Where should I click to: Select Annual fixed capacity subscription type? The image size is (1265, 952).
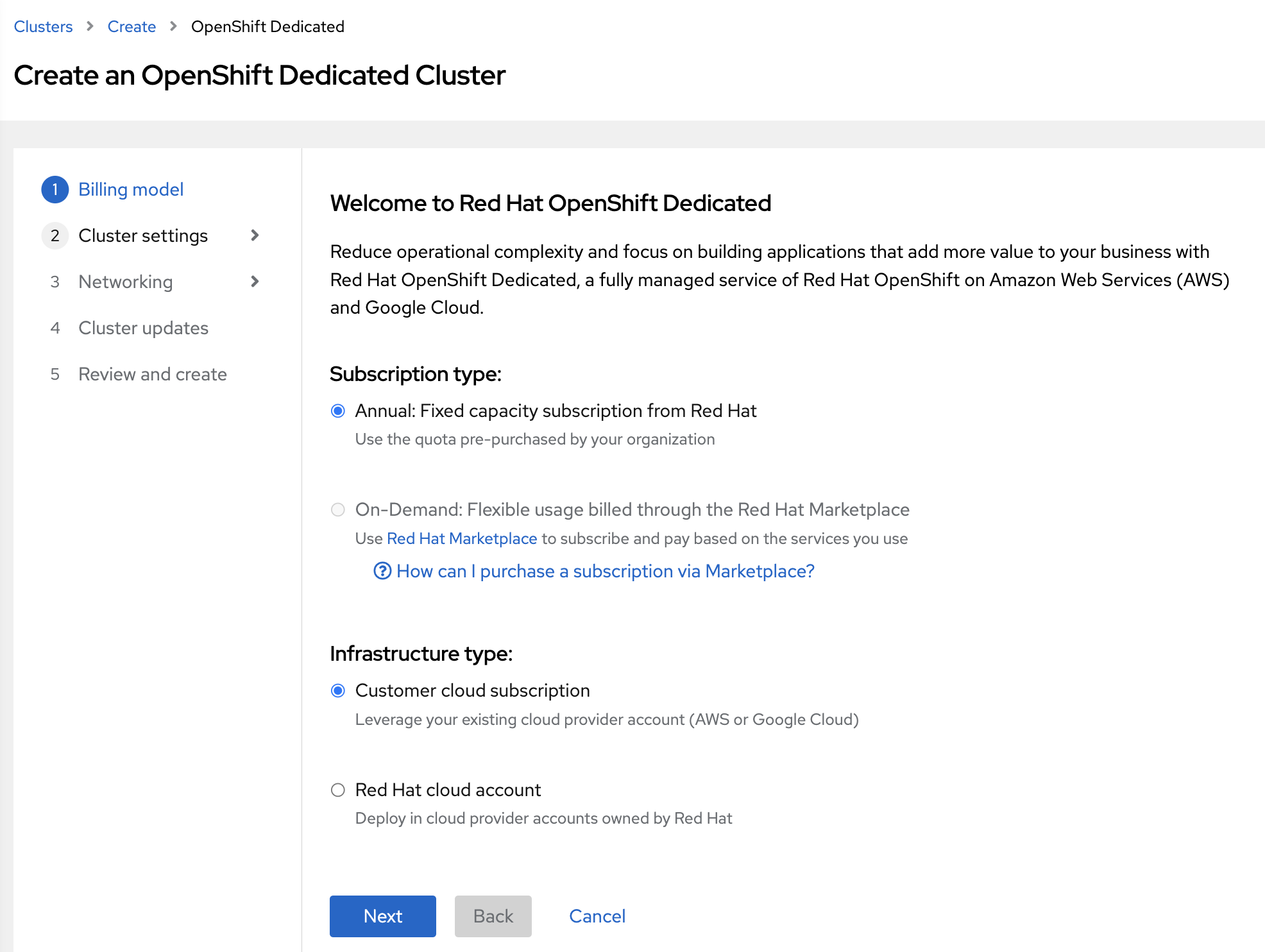pos(338,411)
